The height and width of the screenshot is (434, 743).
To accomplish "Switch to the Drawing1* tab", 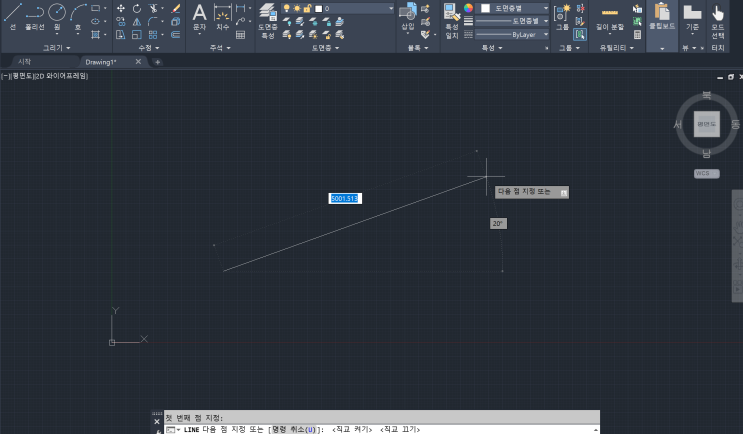I will 101,62.
